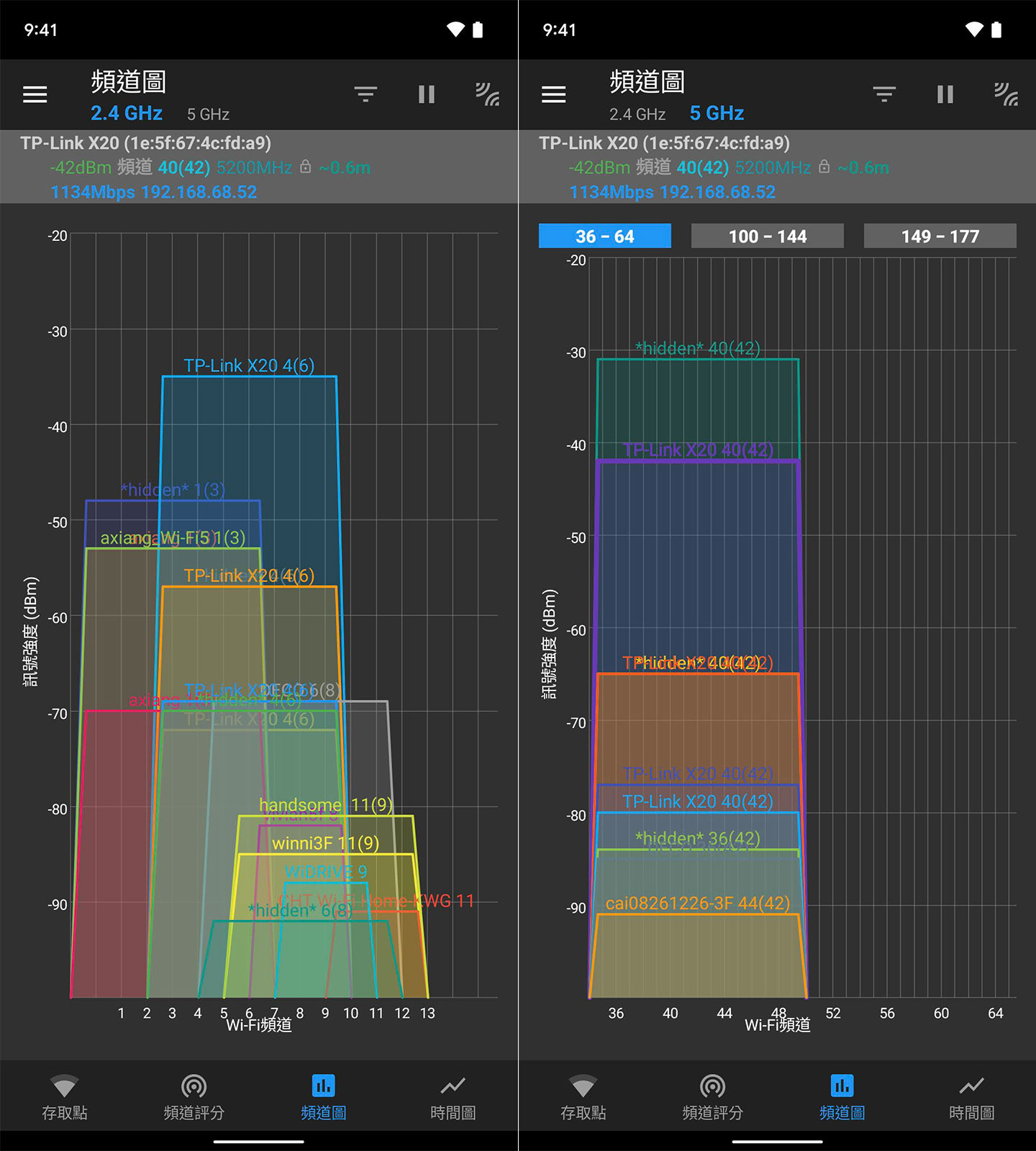
Task: Select handsome 11(9) network label
Action: click(326, 804)
